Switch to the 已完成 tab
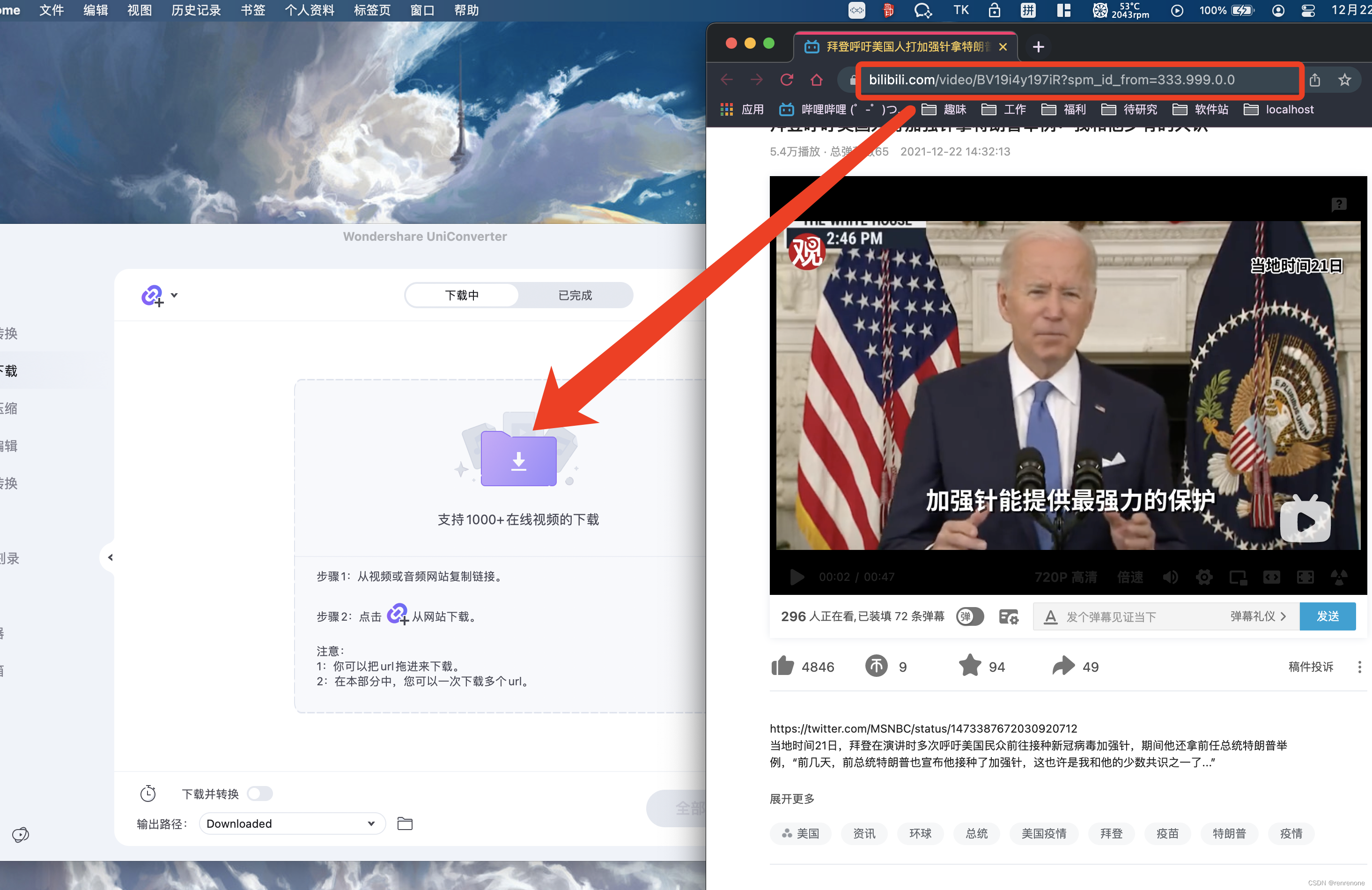Image resolution: width=1372 pixels, height=890 pixels. tap(575, 295)
